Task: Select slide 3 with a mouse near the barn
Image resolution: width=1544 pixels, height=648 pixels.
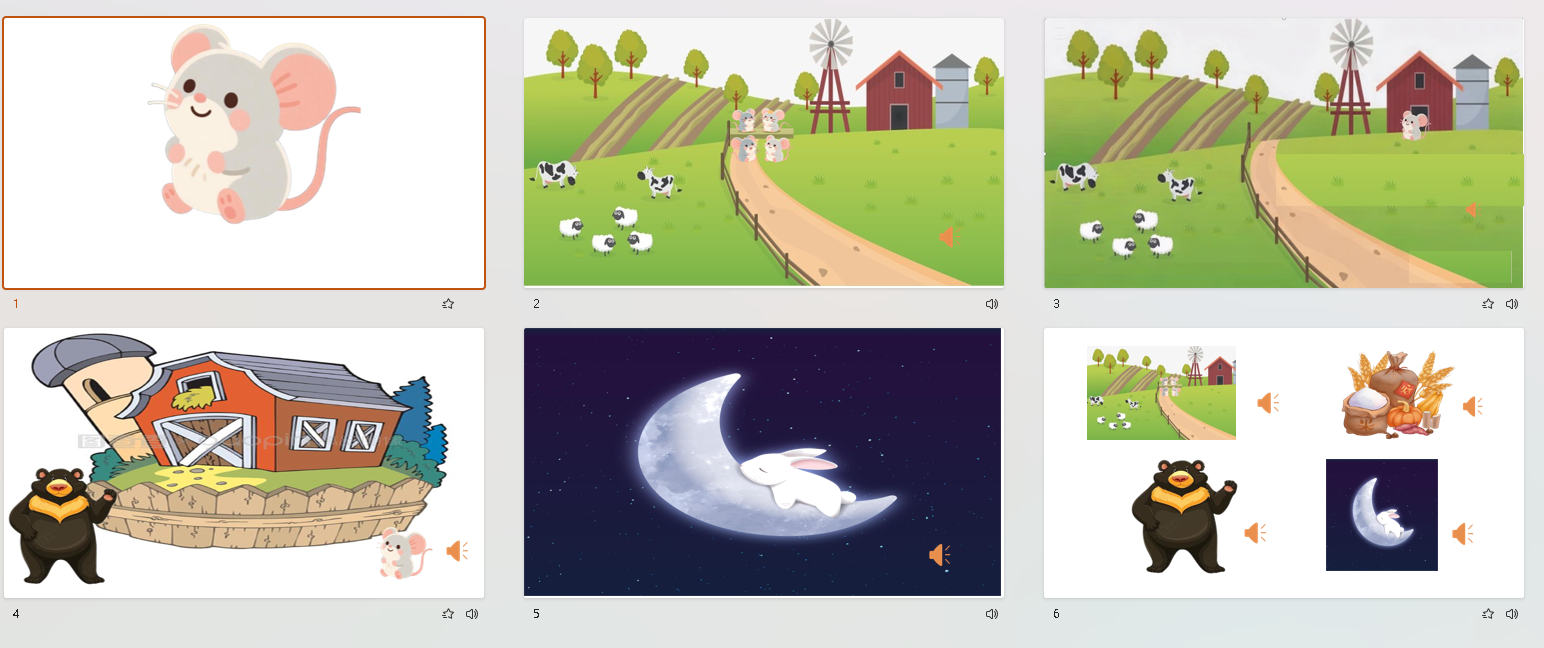Action: pyautogui.click(x=1284, y=152)
